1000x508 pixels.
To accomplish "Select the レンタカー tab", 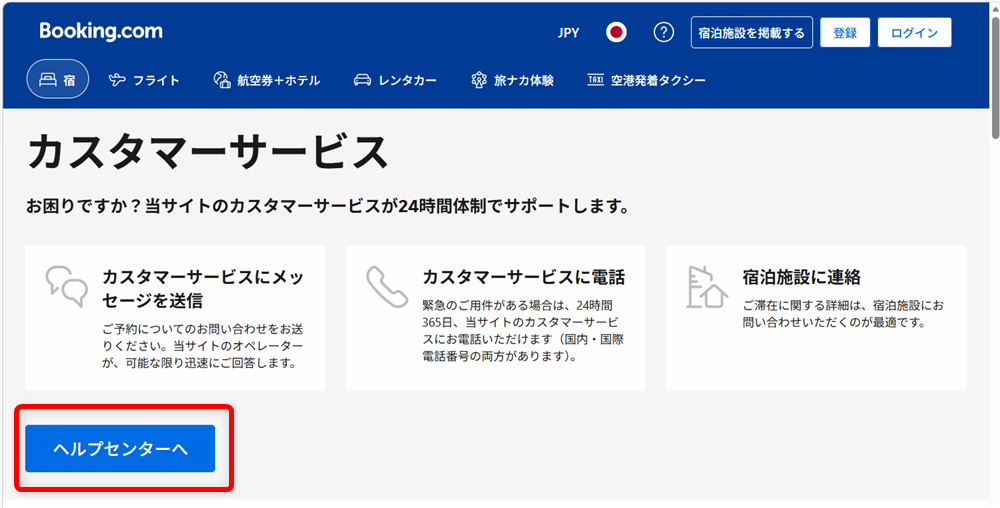I will click(x=395, y=80).
